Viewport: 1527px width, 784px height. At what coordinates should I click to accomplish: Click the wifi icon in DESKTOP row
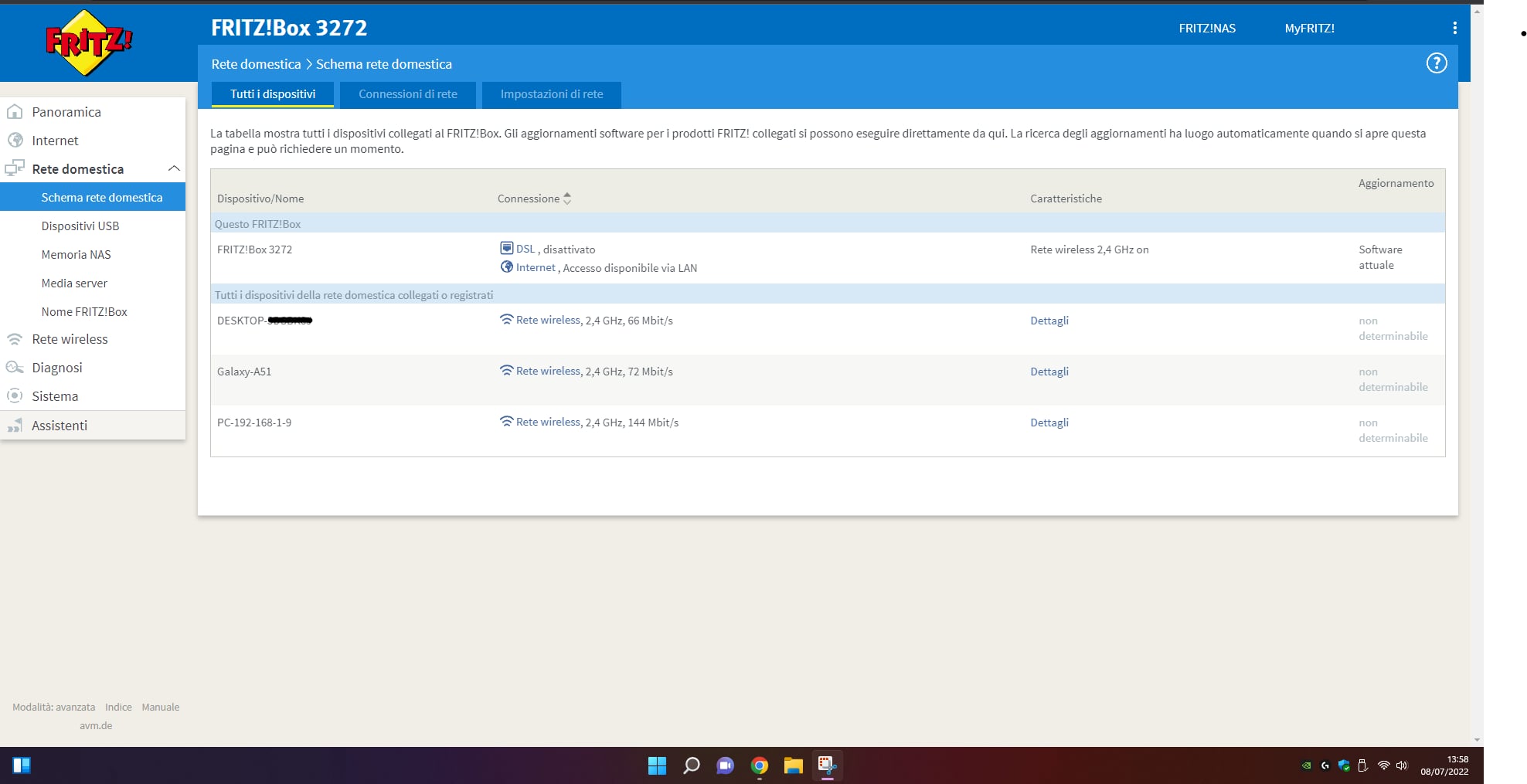(506, 320)
